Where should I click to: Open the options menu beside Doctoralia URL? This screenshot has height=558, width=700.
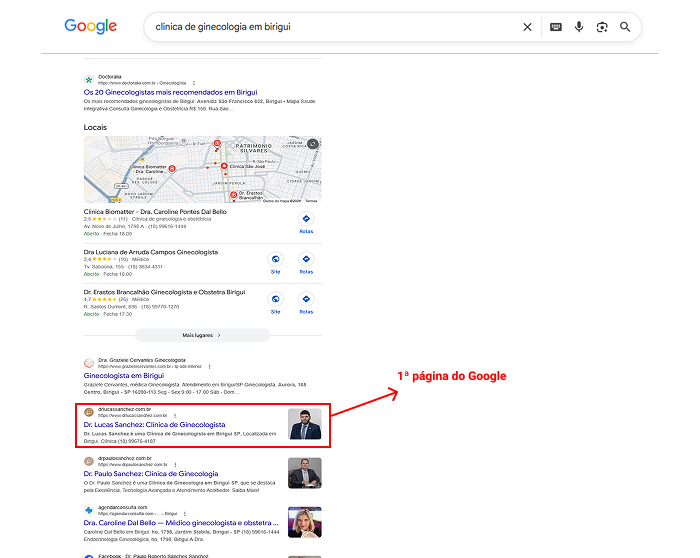click(194, 83)
